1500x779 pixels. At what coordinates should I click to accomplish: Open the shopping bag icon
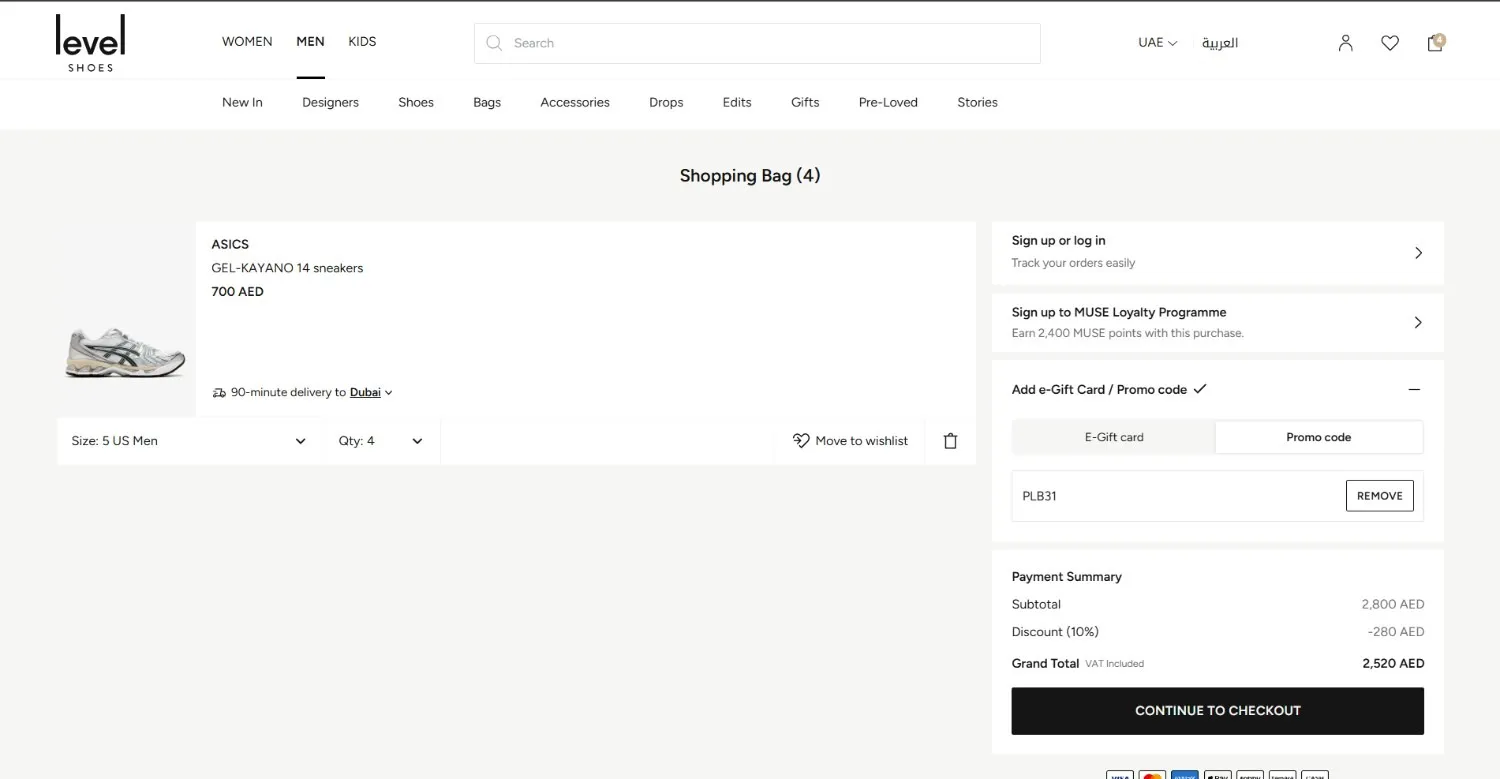pos(1435,43)
